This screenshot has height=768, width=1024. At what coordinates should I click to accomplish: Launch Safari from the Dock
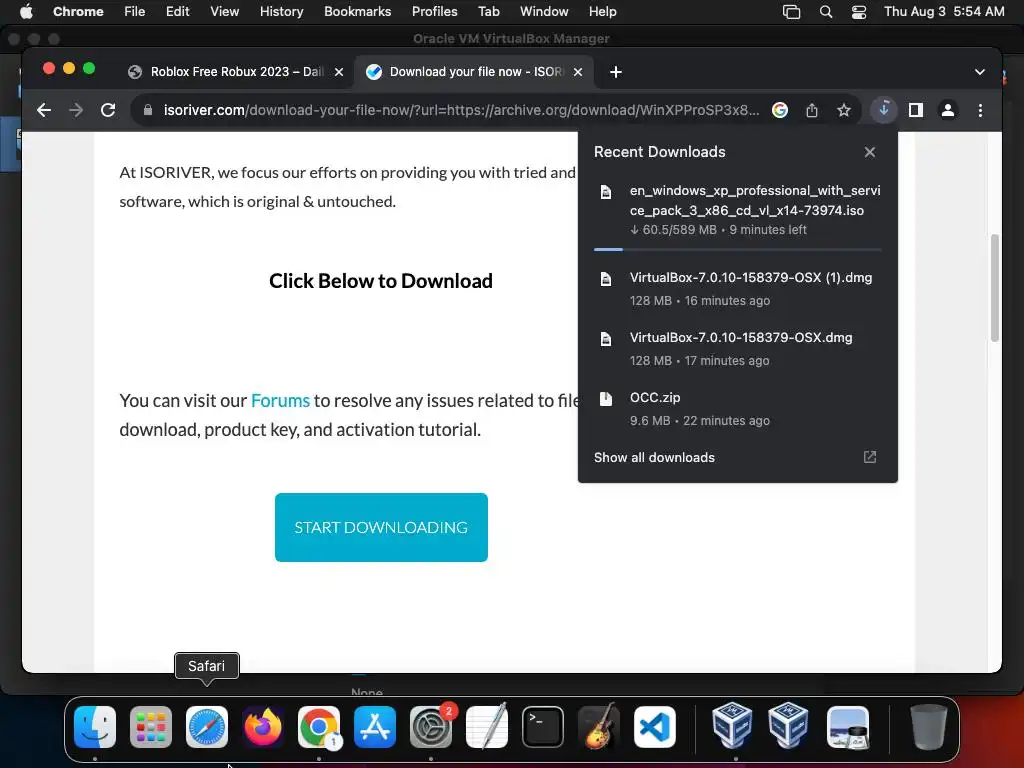207,727
